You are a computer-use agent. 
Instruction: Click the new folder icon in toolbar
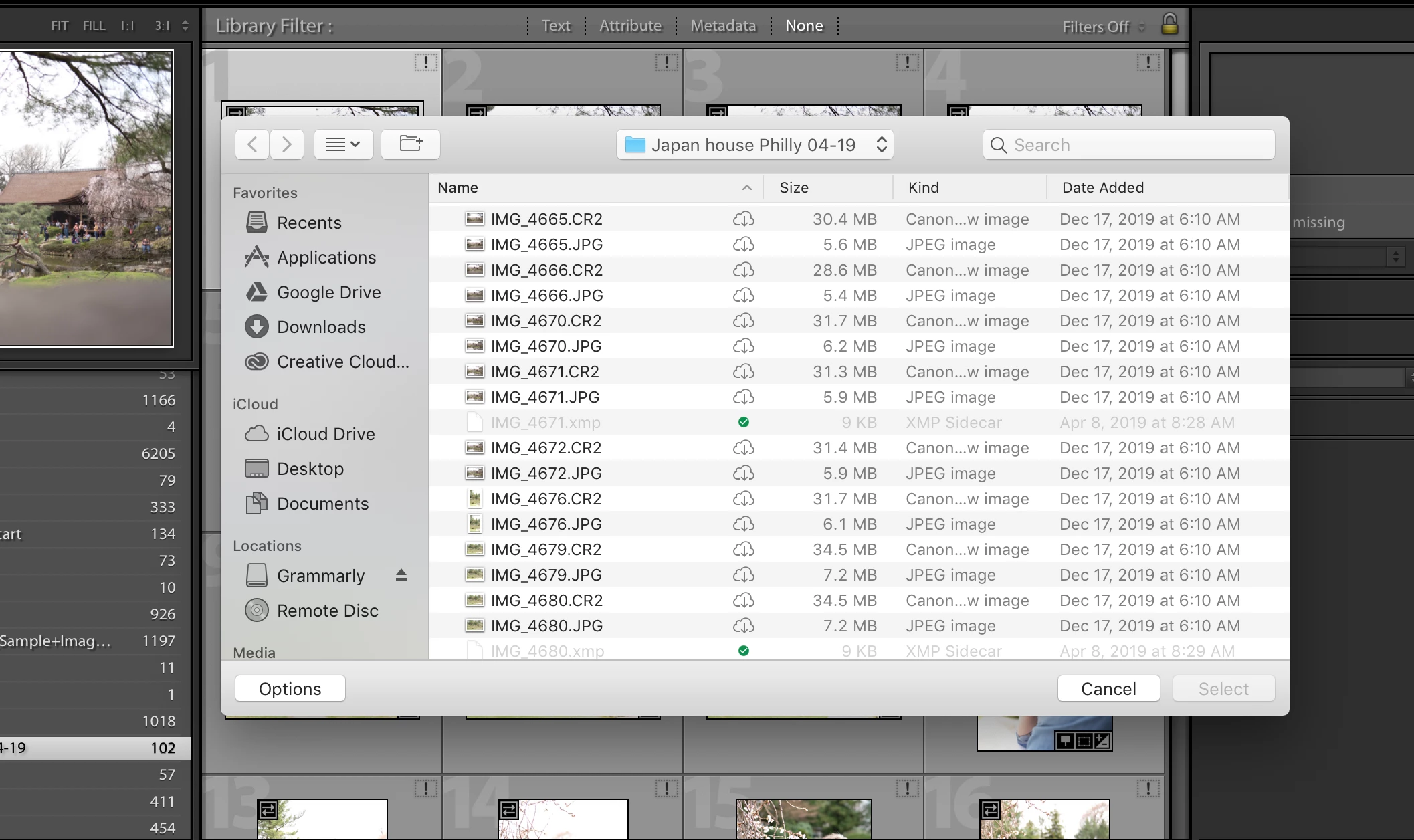[x=411, y=144]
